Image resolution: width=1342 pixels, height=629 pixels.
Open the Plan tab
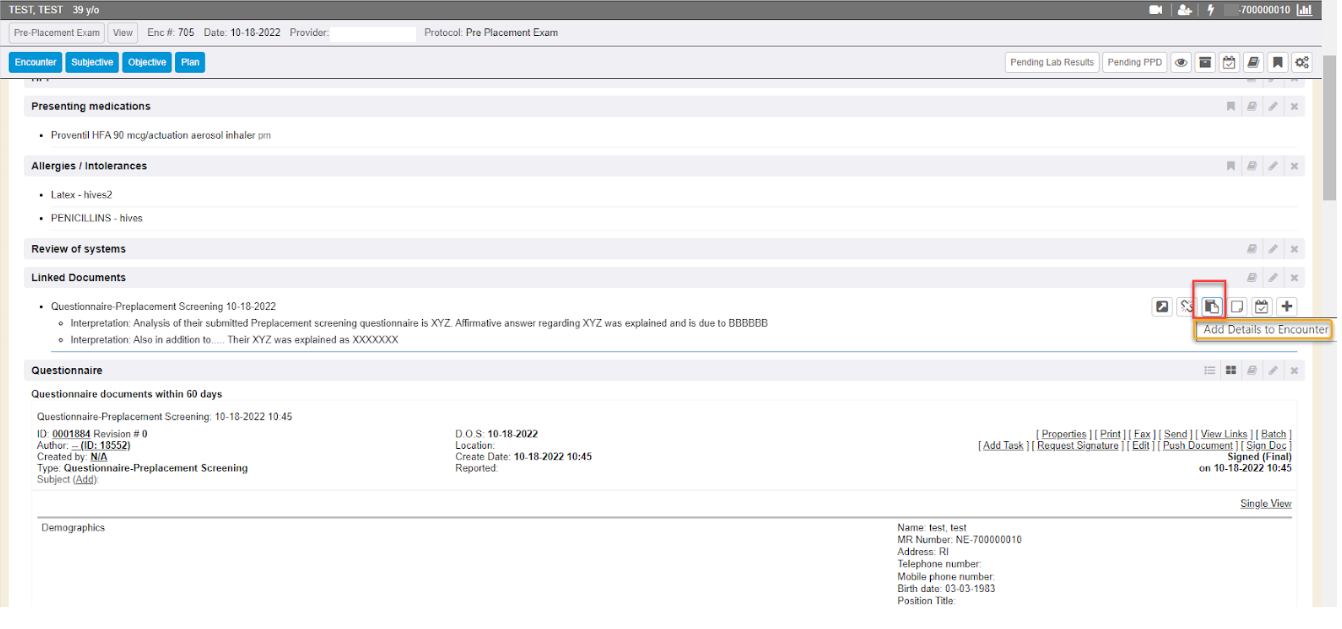click(x=190, y=62)
